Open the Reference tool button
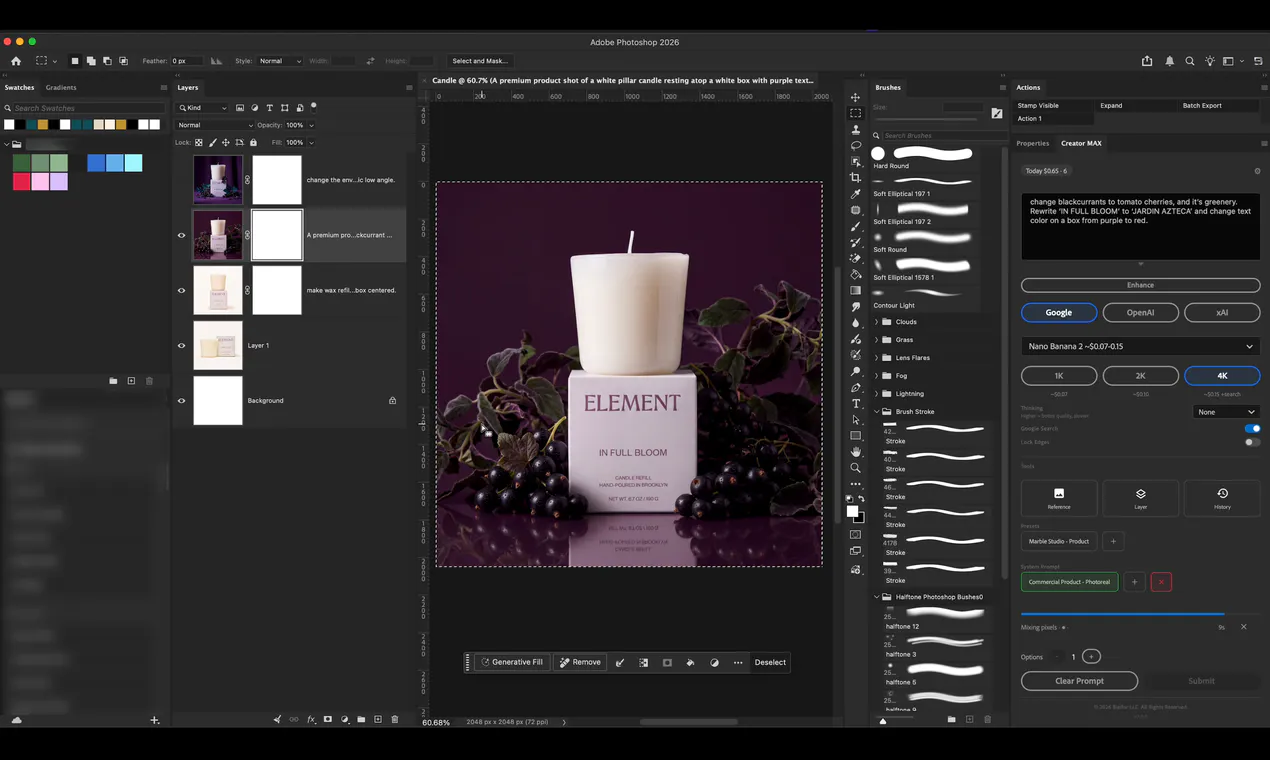 pos(1059,497)
